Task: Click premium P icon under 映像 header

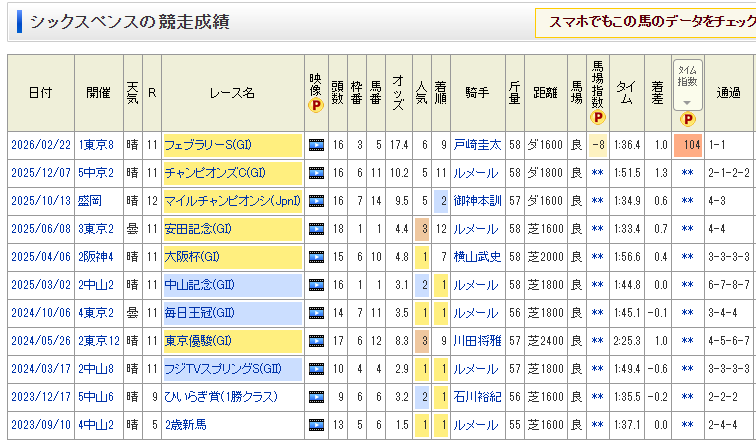Action: (317, 106)
